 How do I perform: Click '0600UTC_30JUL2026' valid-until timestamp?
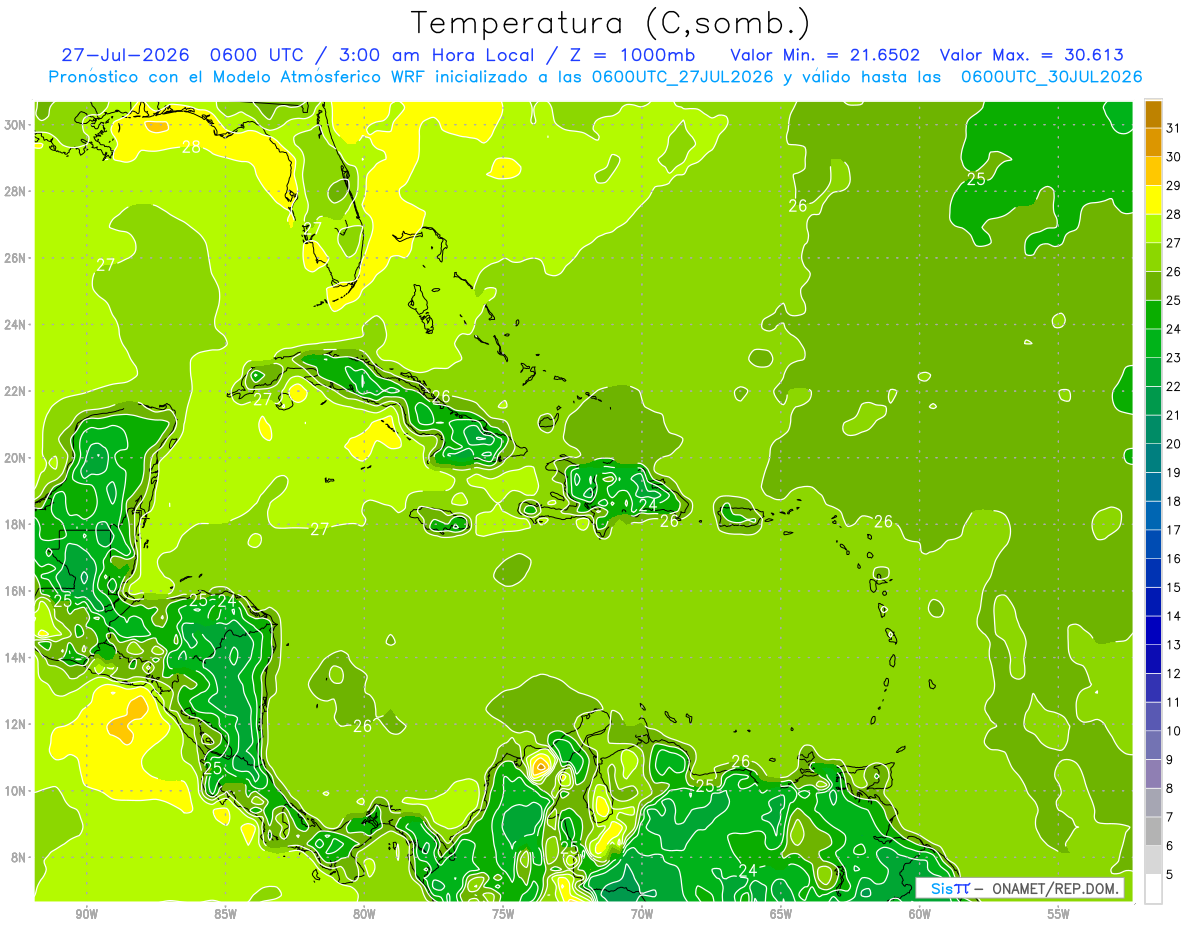coord(1051,76)
